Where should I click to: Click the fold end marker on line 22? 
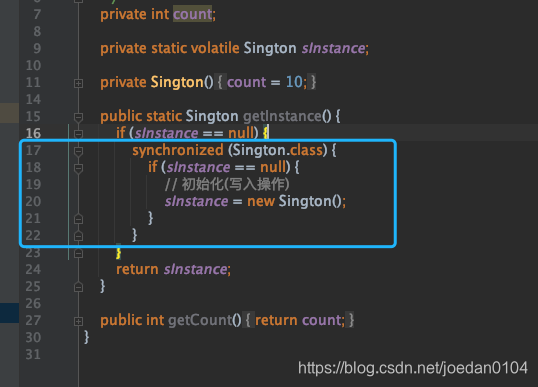pyautogui.click(x=78, y=236)
